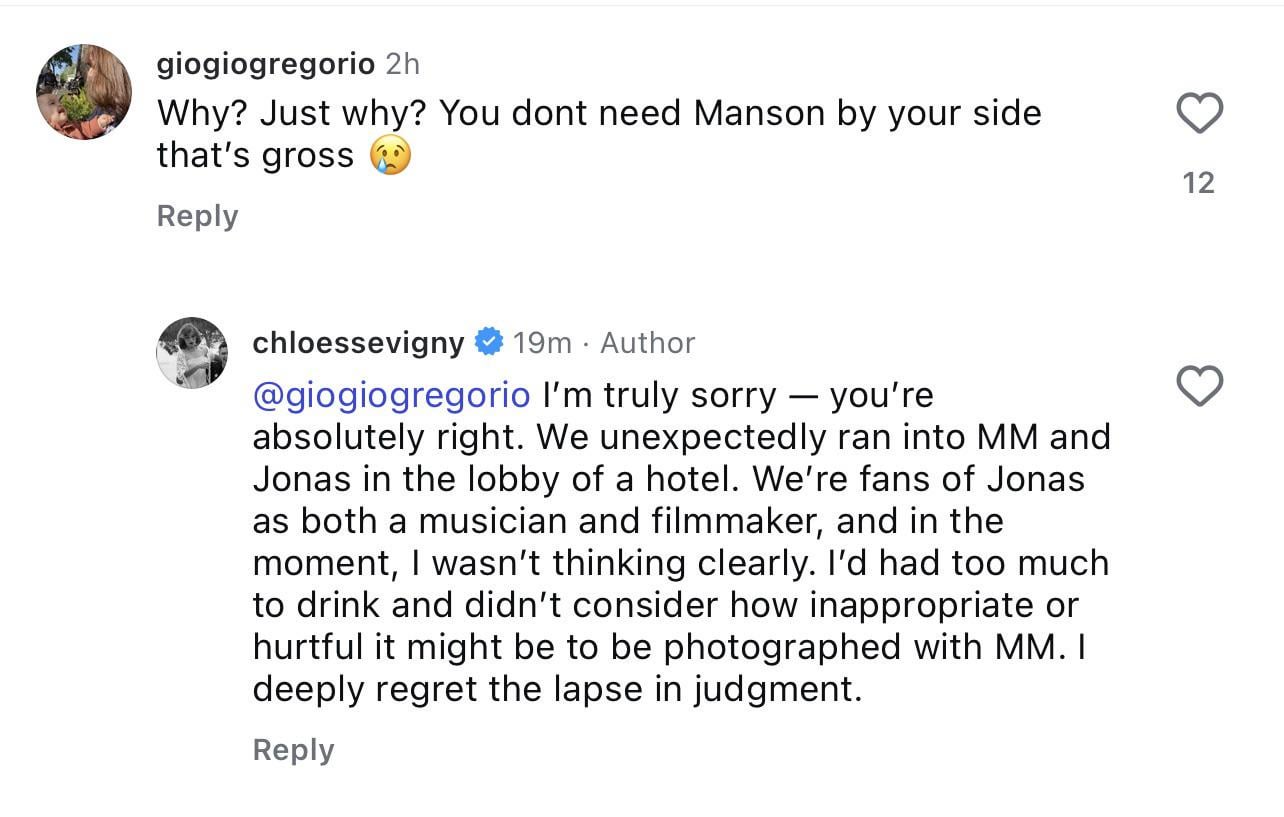Click the sentence mentioning 'lobby of a hotel'
This screenshot has width=1284, height=817.
coord(681,458)
